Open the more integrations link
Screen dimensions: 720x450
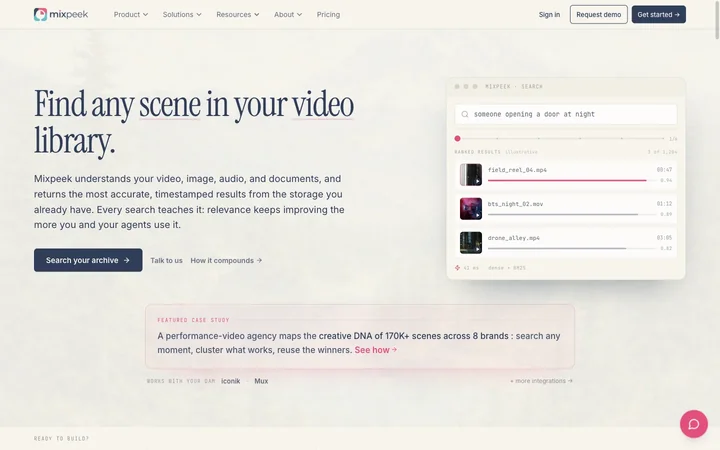[x=541, y=381]
